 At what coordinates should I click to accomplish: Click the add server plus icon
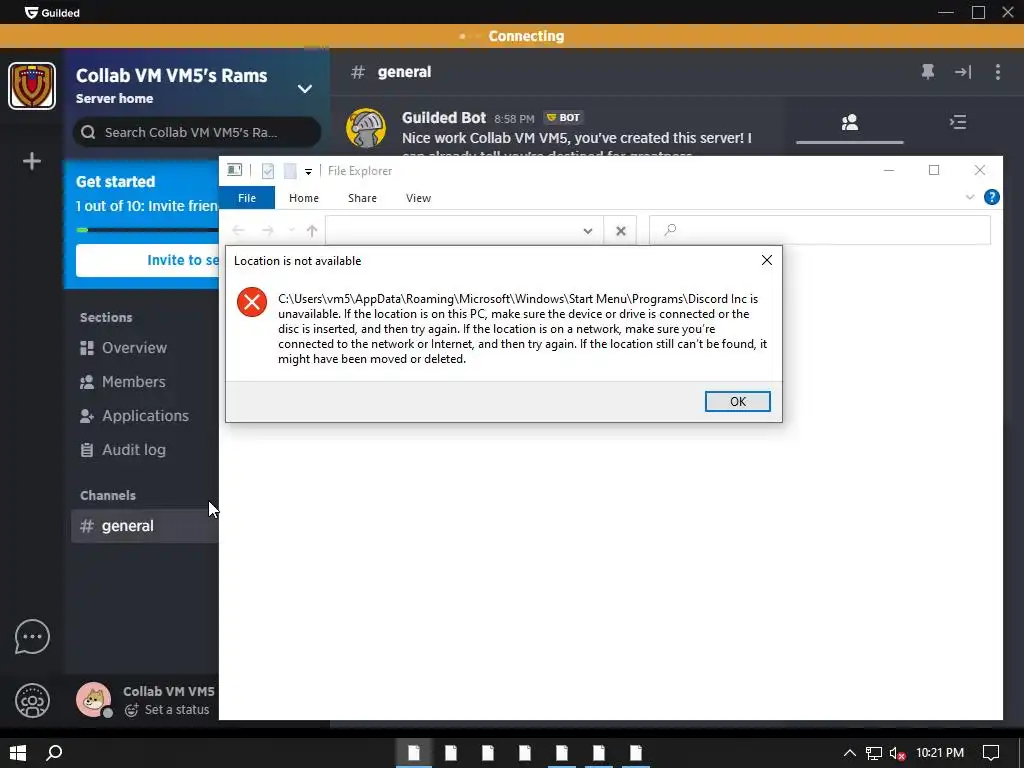(x=31, y=161)
